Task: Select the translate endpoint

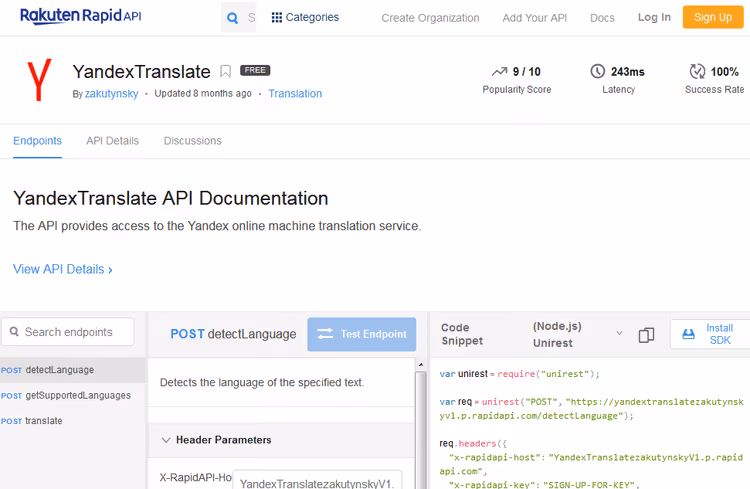Action: tap(72, 421)
